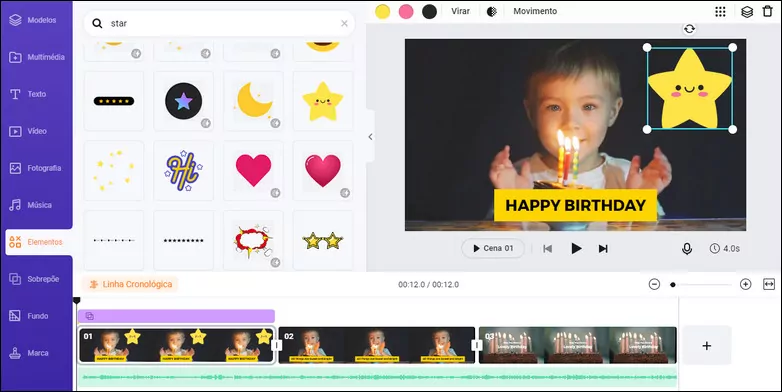Pick the yellow color swatch
The image size is (782, 392).
(383, 11)
